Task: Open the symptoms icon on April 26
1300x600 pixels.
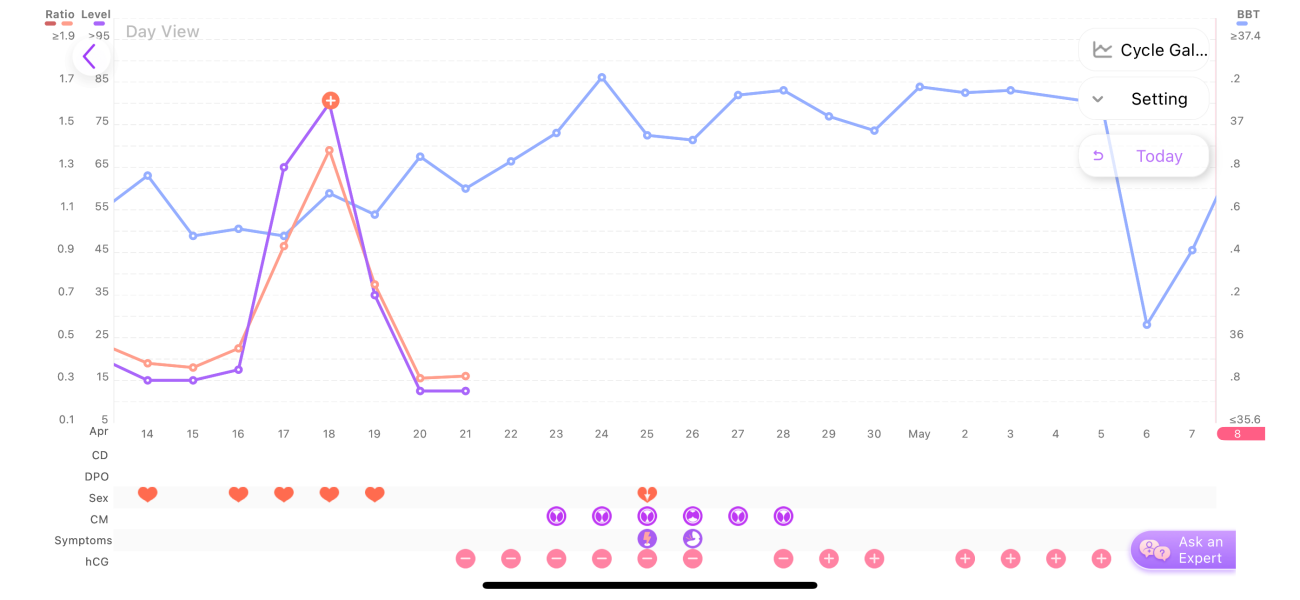Action: click(x=692, y=539)
